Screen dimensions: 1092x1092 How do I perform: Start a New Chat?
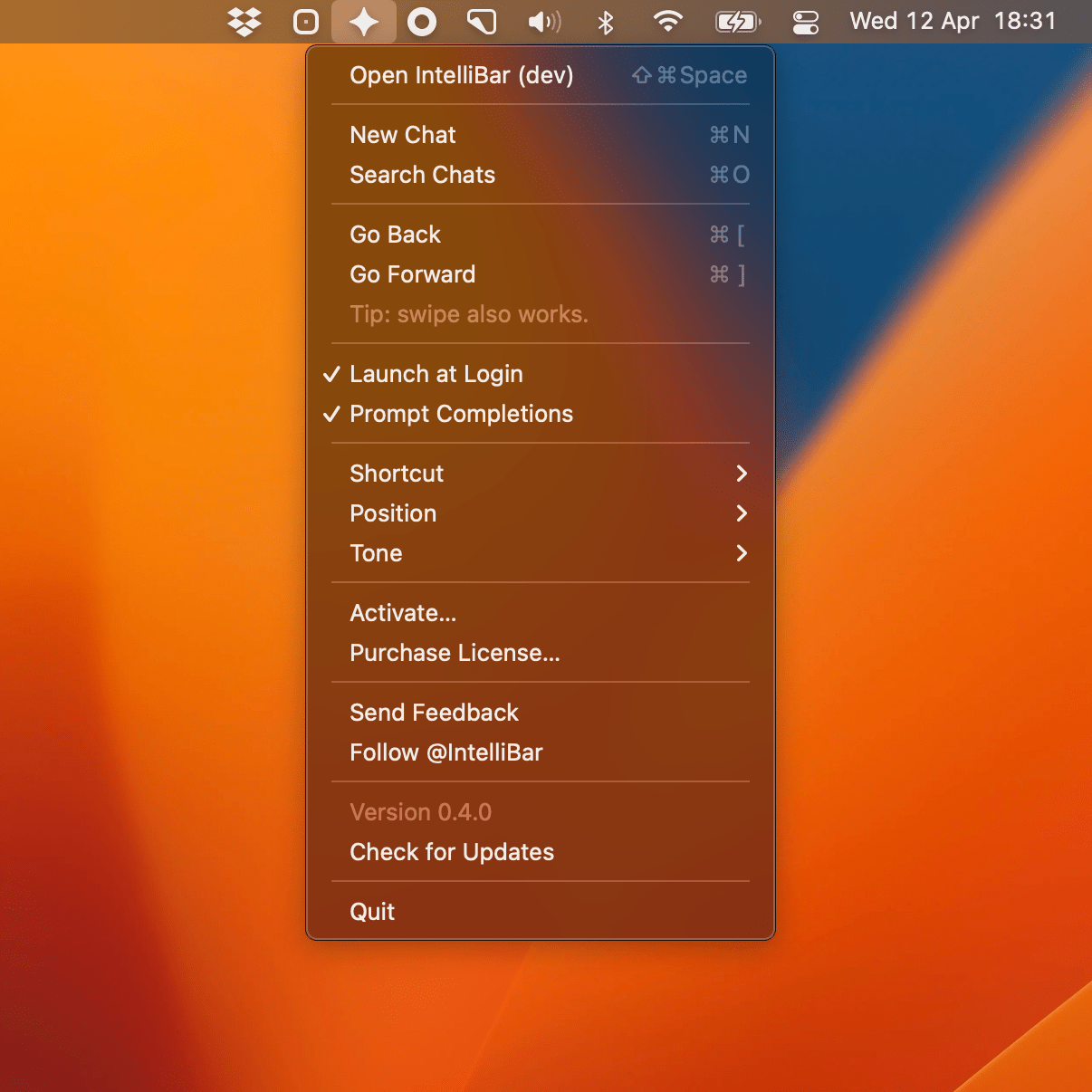[x=541, y=135]
